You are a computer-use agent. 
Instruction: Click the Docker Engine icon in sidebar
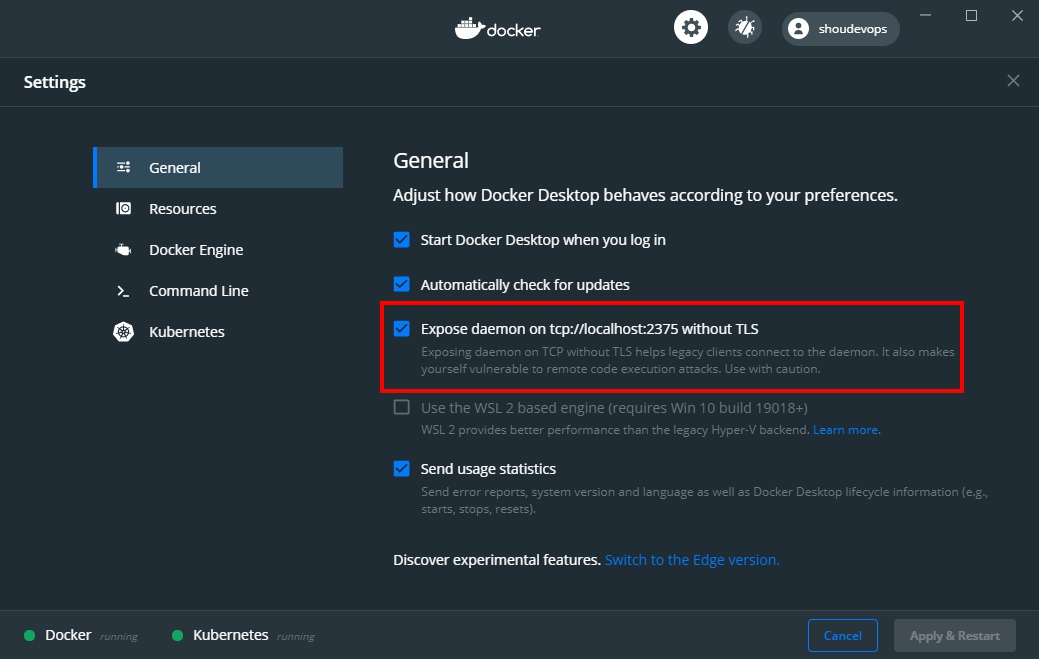tap(123, 250)
